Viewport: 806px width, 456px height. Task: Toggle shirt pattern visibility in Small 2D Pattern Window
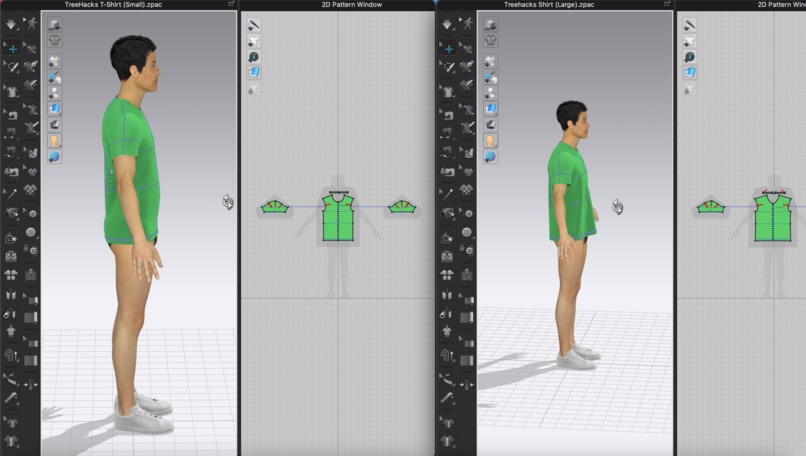(x=253, y=41)
